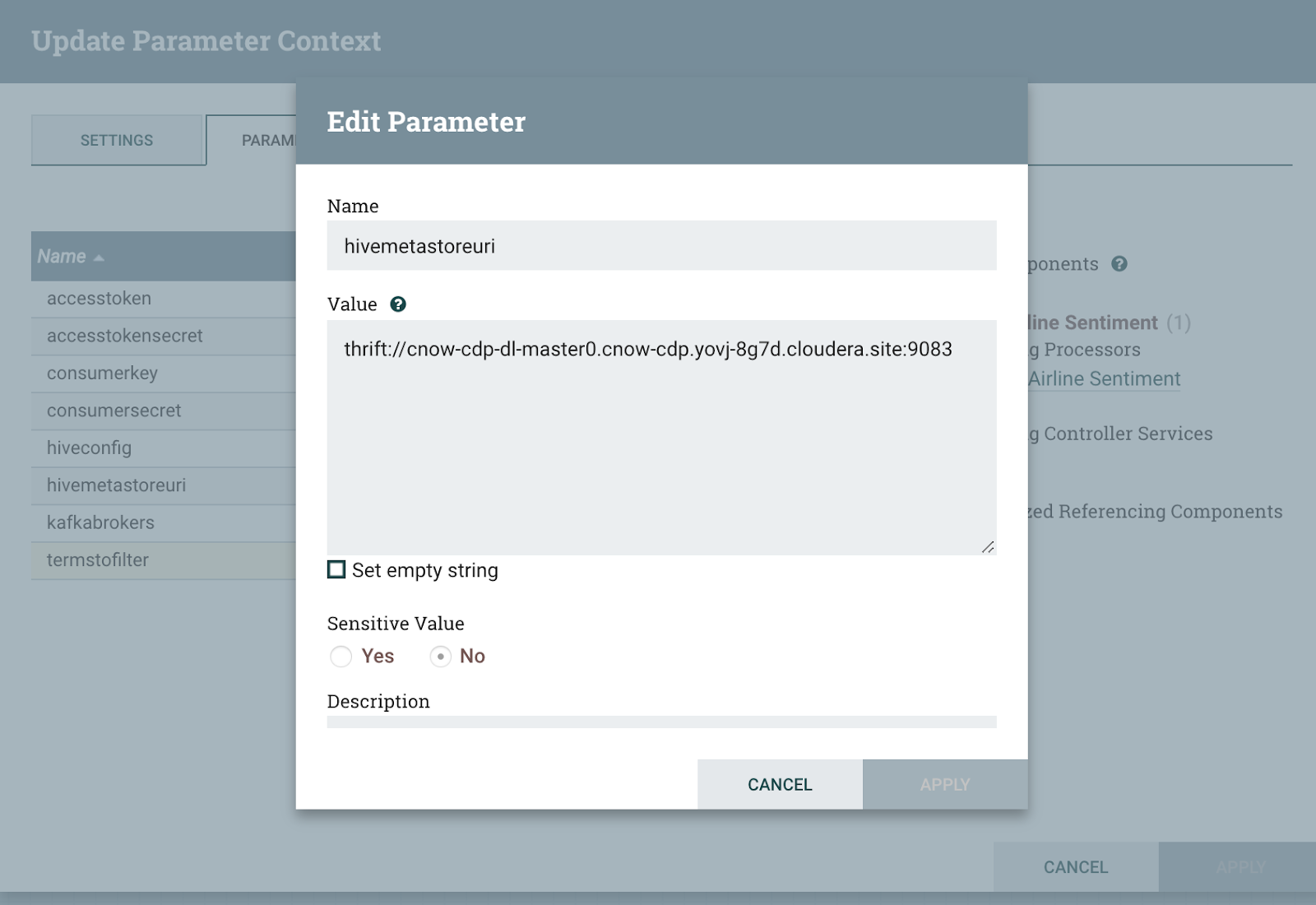Select the termstofilter parameter row
Image resolution: width=1316 pixels, height=905 pixels.
pos(98,560)
